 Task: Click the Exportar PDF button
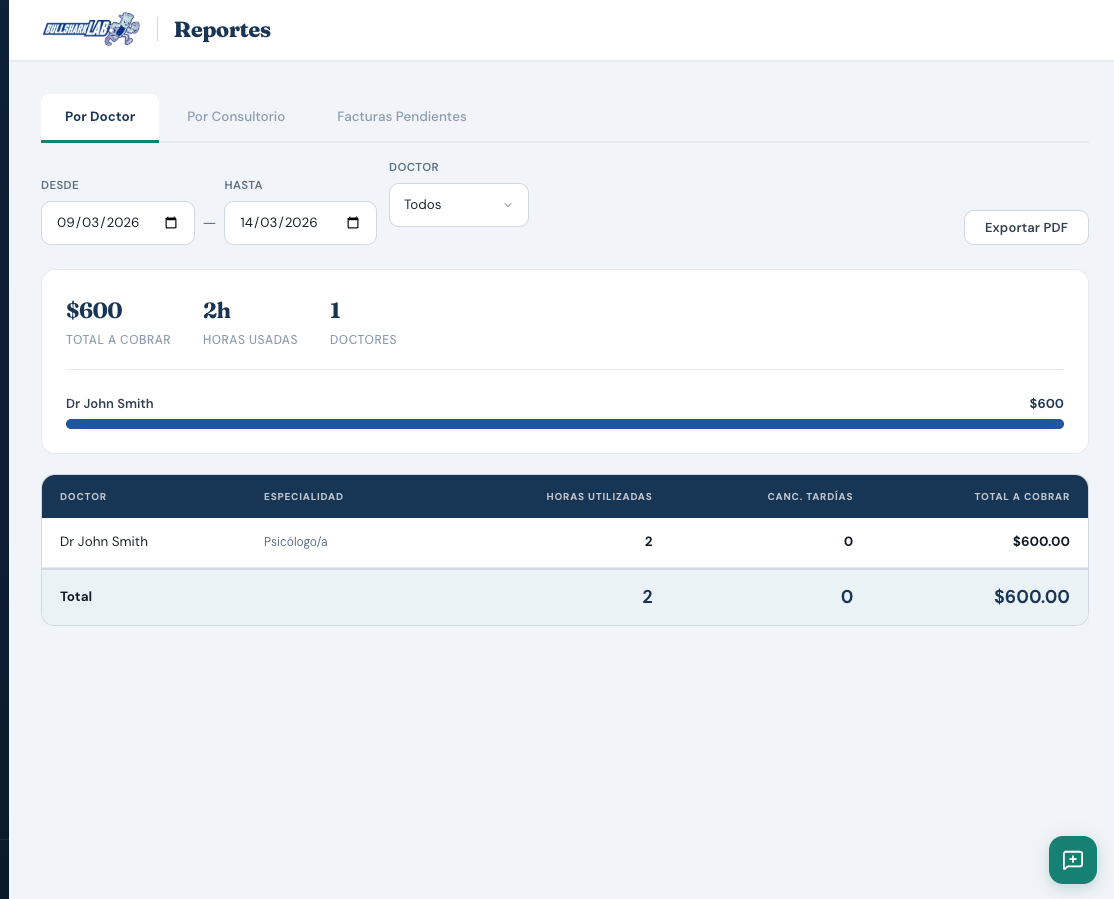(1026, 227)
